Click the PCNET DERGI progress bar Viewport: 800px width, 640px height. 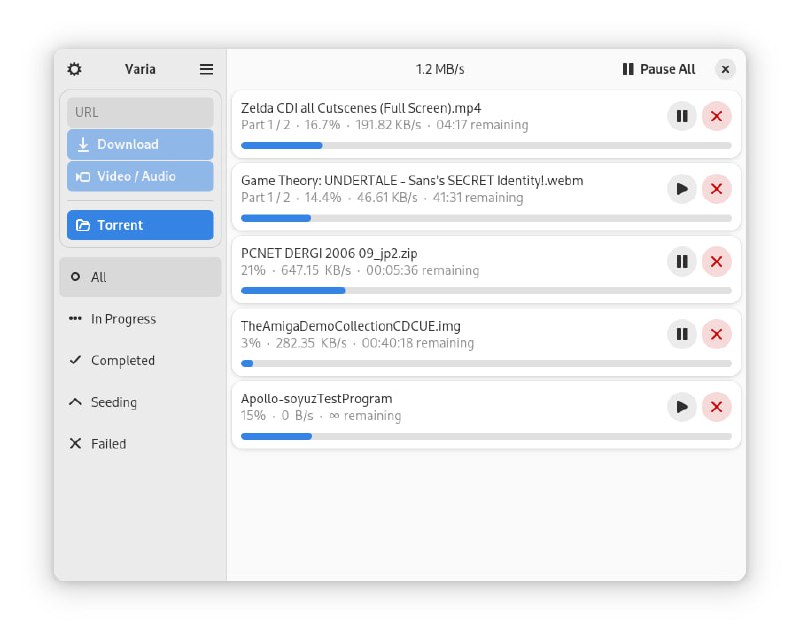[x=486, y=291]
